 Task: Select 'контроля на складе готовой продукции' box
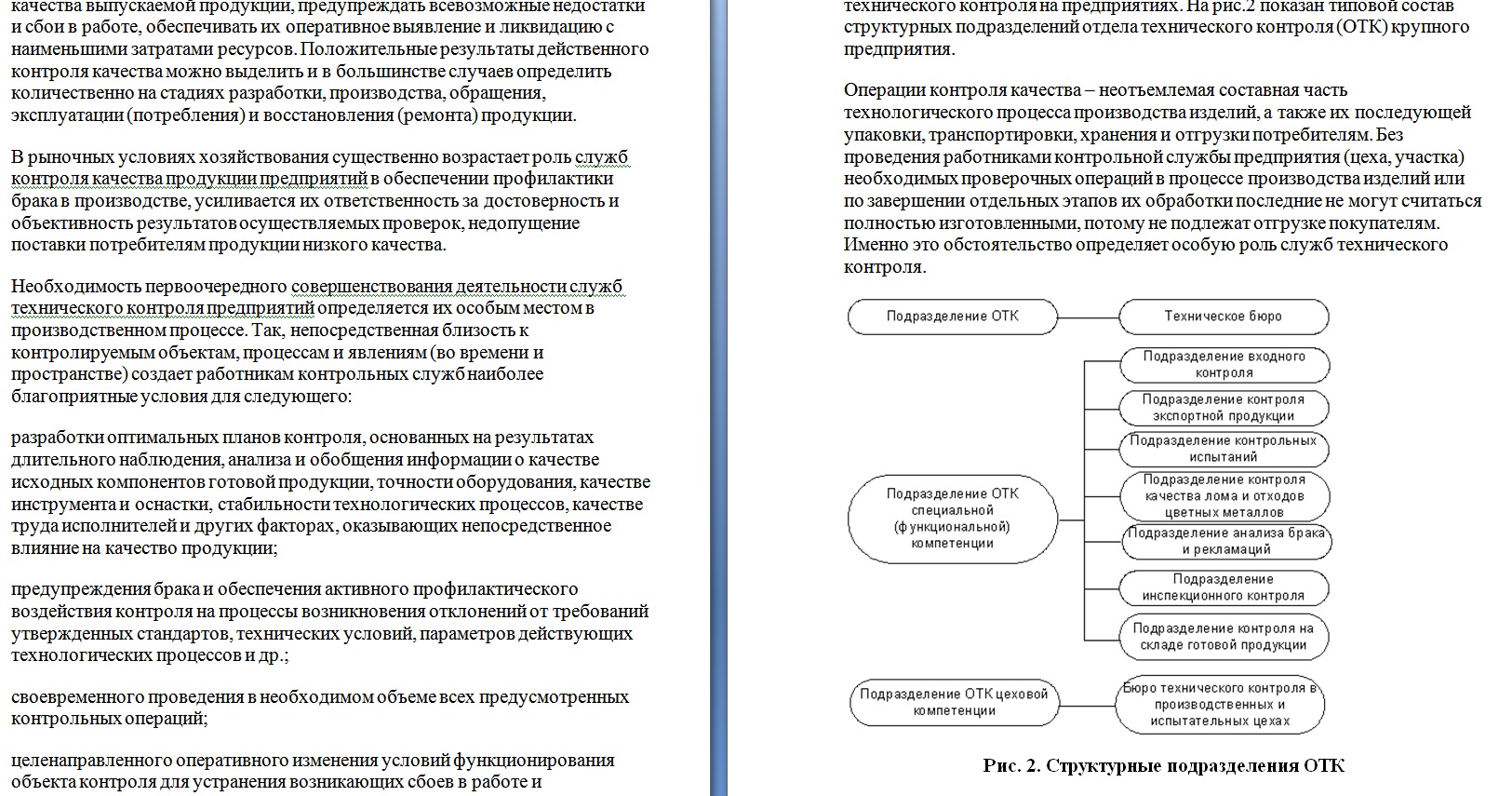click(x=1224, y=637)
